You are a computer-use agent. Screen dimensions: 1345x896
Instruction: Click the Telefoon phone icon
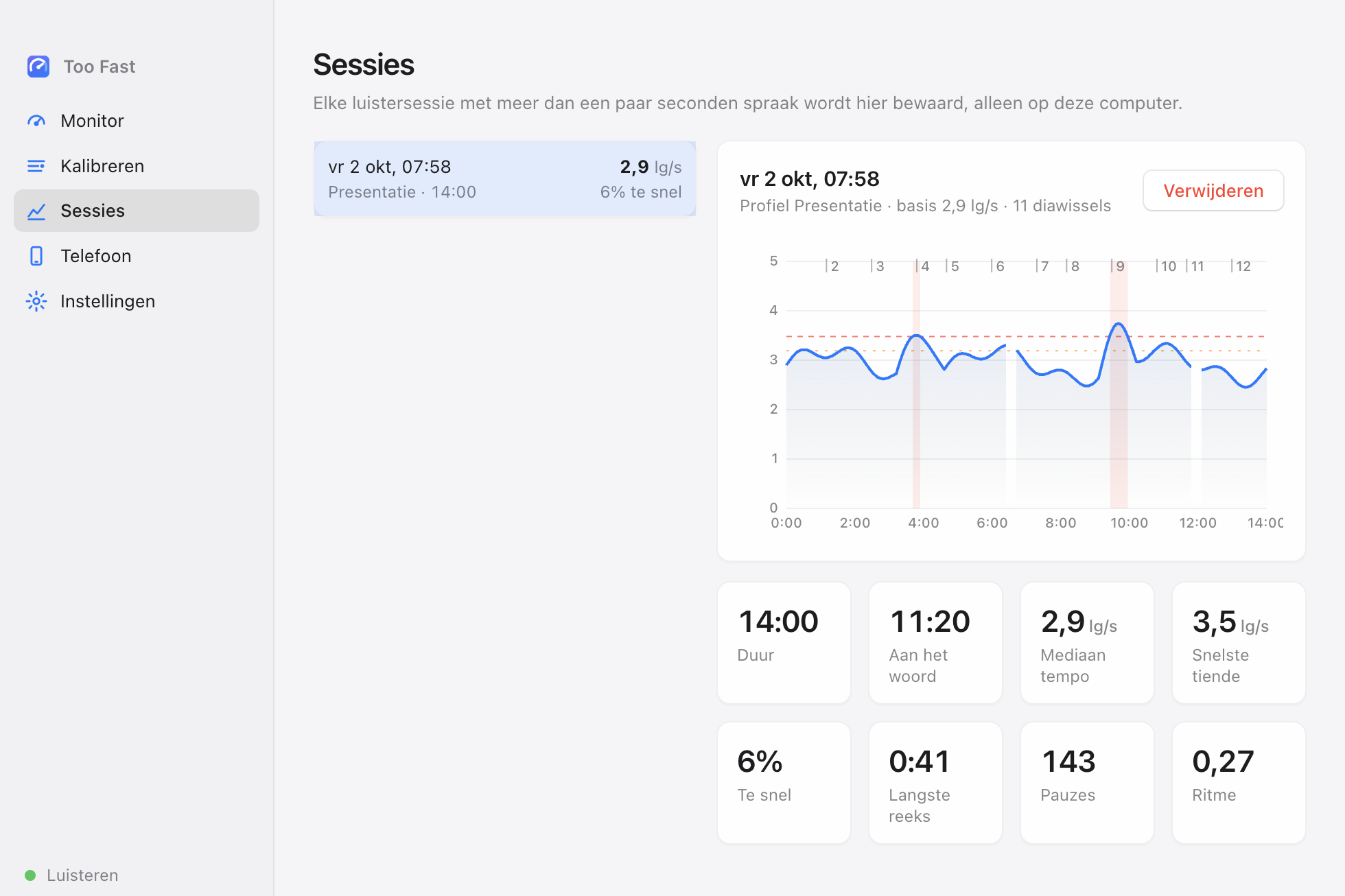tap(36, 256)
